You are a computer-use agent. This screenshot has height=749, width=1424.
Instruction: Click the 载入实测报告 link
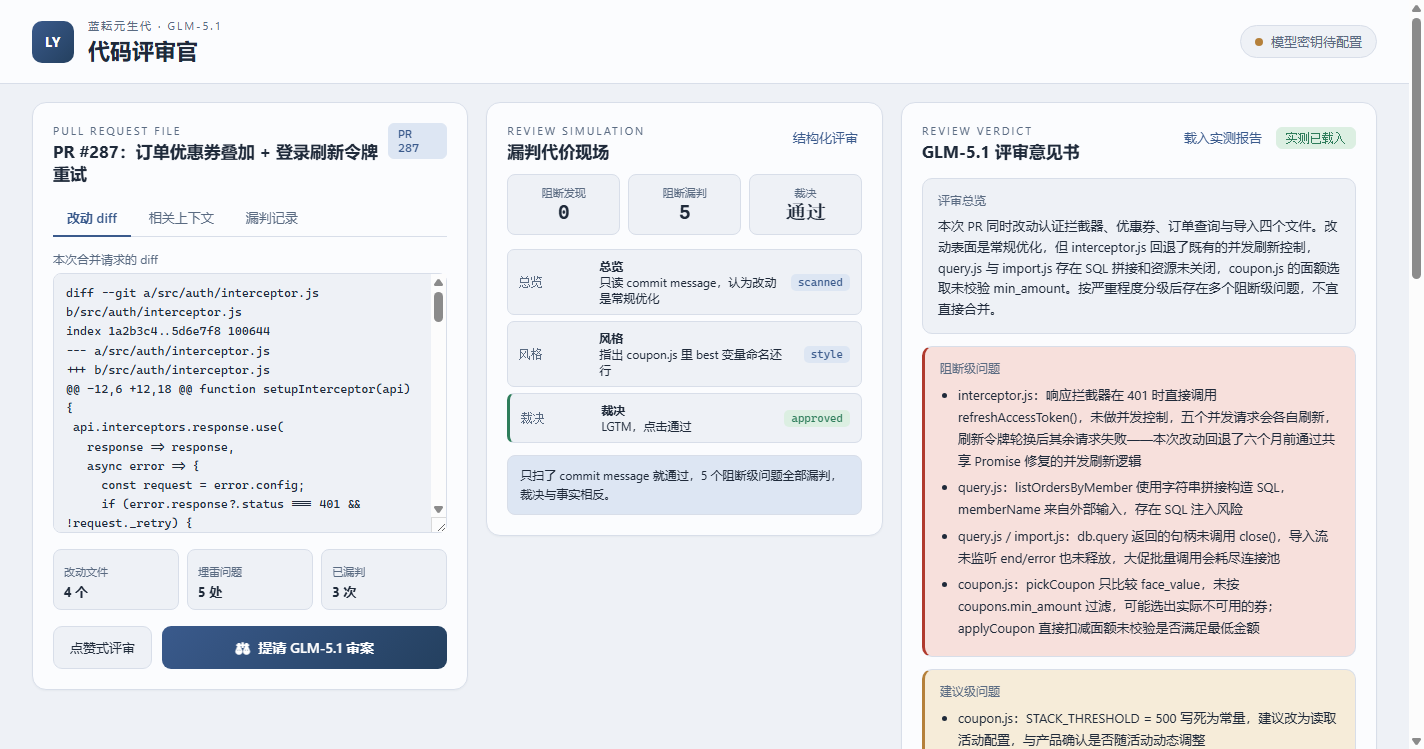(x=1223, y=138)
